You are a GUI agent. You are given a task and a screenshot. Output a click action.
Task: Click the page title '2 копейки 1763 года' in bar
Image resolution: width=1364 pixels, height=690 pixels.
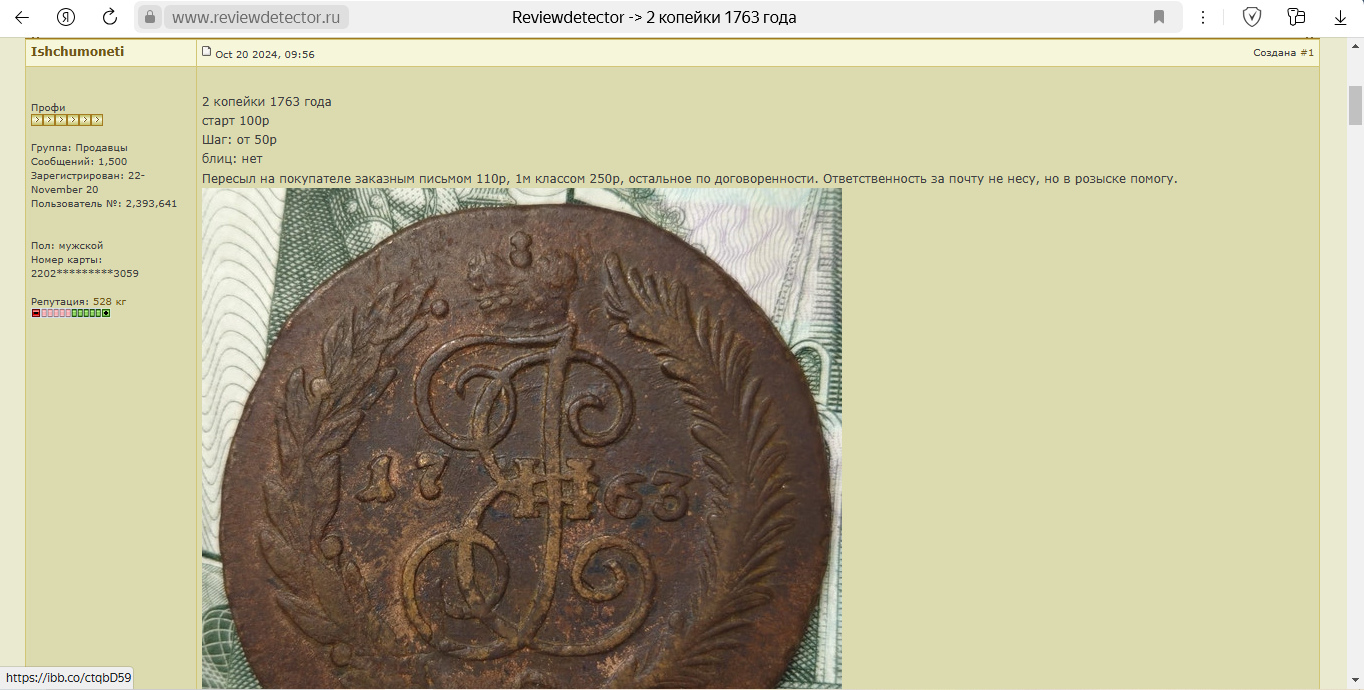click(x=654, y=17)
